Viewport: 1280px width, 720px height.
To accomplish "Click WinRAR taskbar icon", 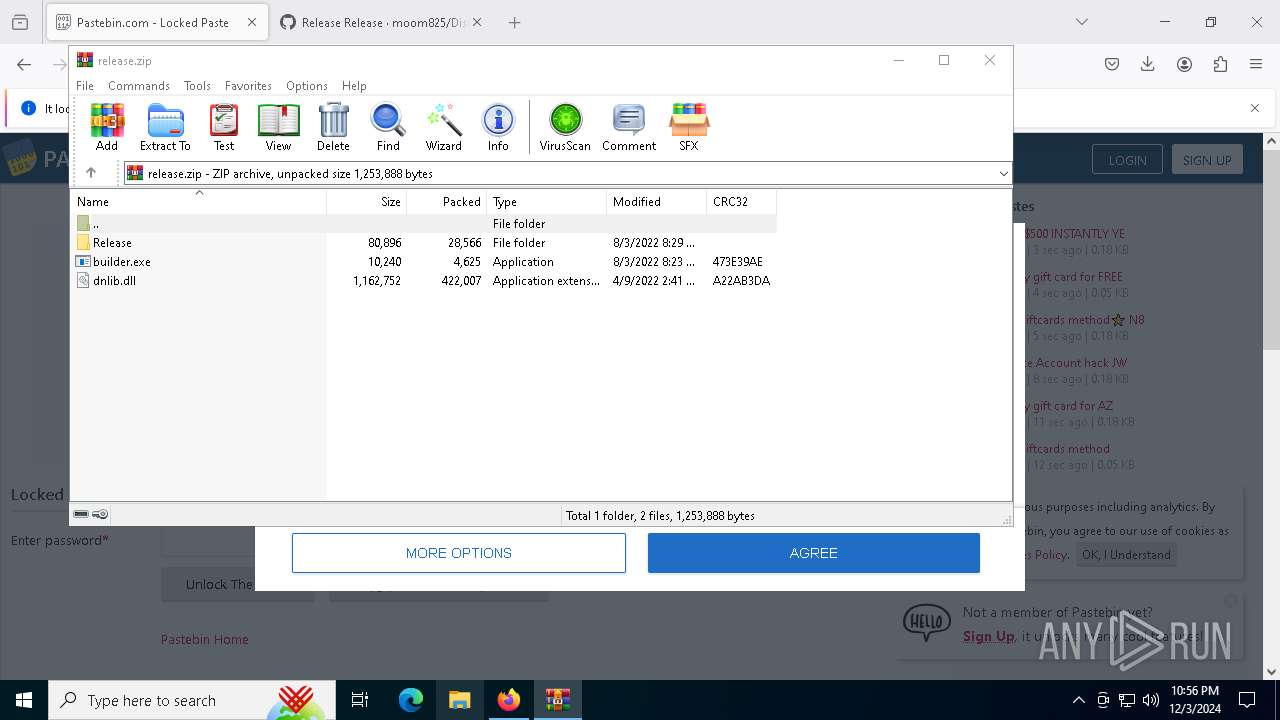I will click(557, 700).
